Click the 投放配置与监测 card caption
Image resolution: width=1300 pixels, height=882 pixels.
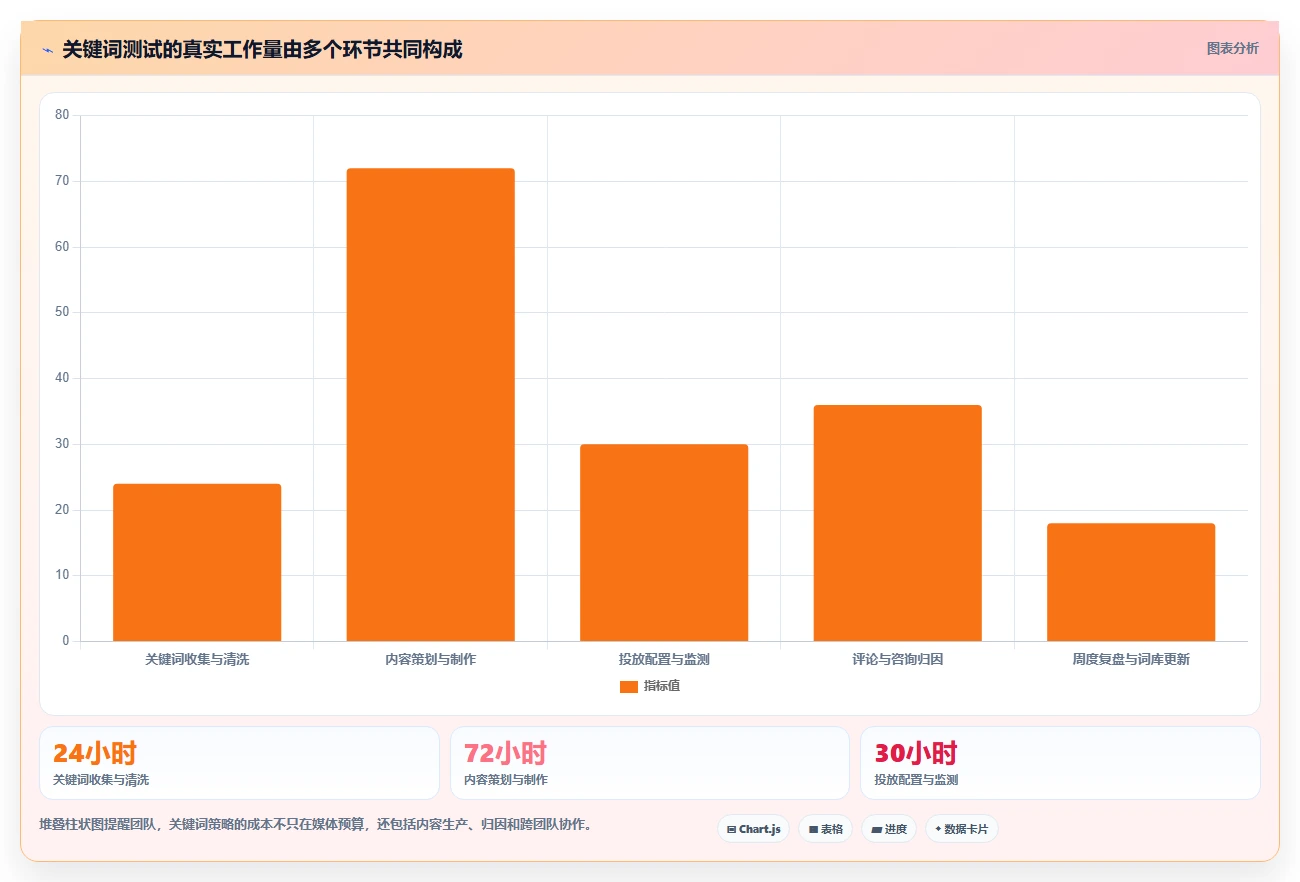(916, 780)
